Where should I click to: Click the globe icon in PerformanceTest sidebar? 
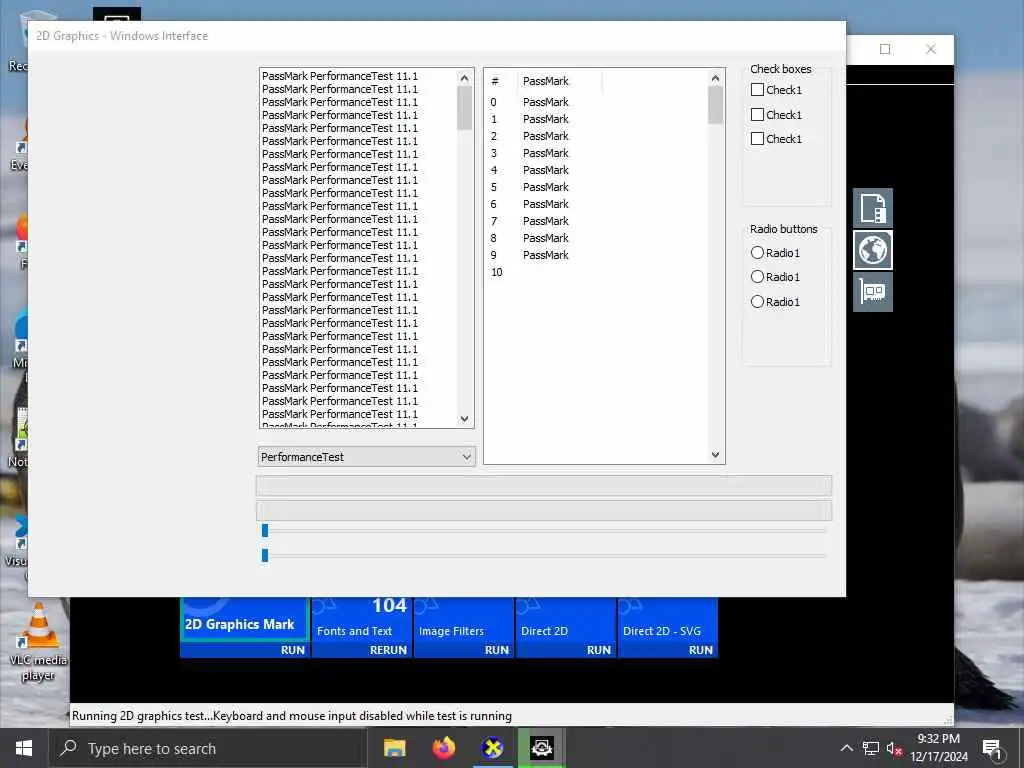pyautogui.click(x=872, y=249)
